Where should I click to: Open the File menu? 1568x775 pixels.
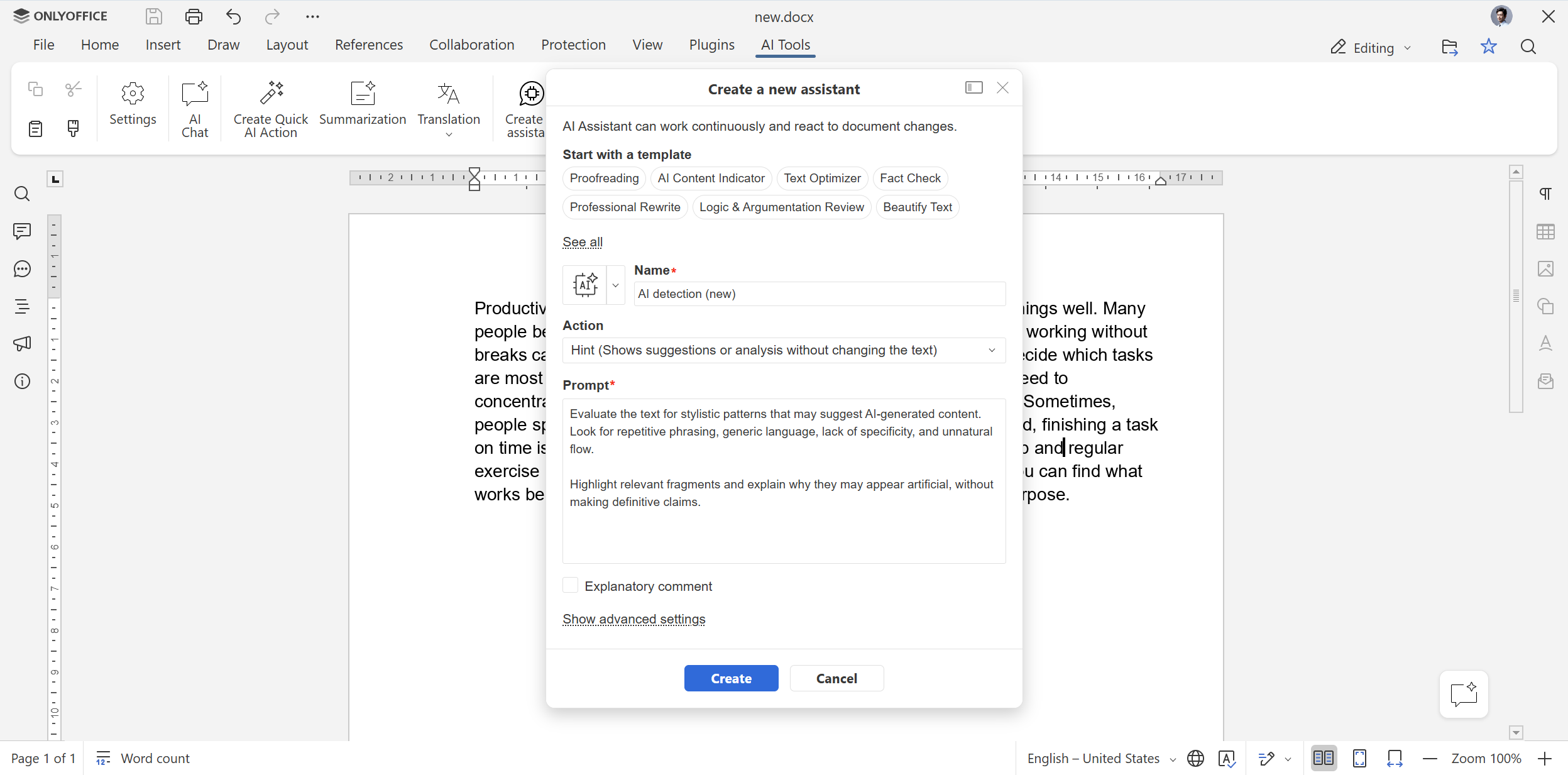click(x=43, y=45)
